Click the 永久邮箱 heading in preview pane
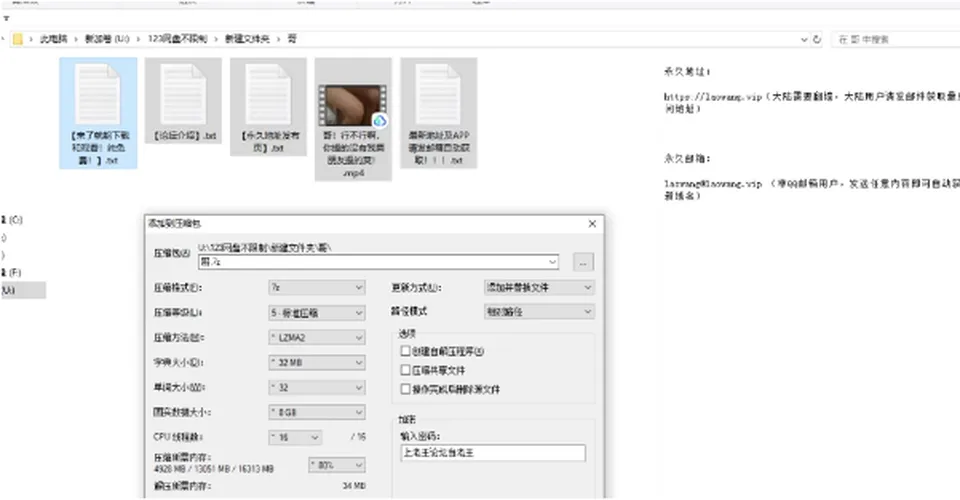The height and width of the screenshot is (500, 960). tap(687, 159)
